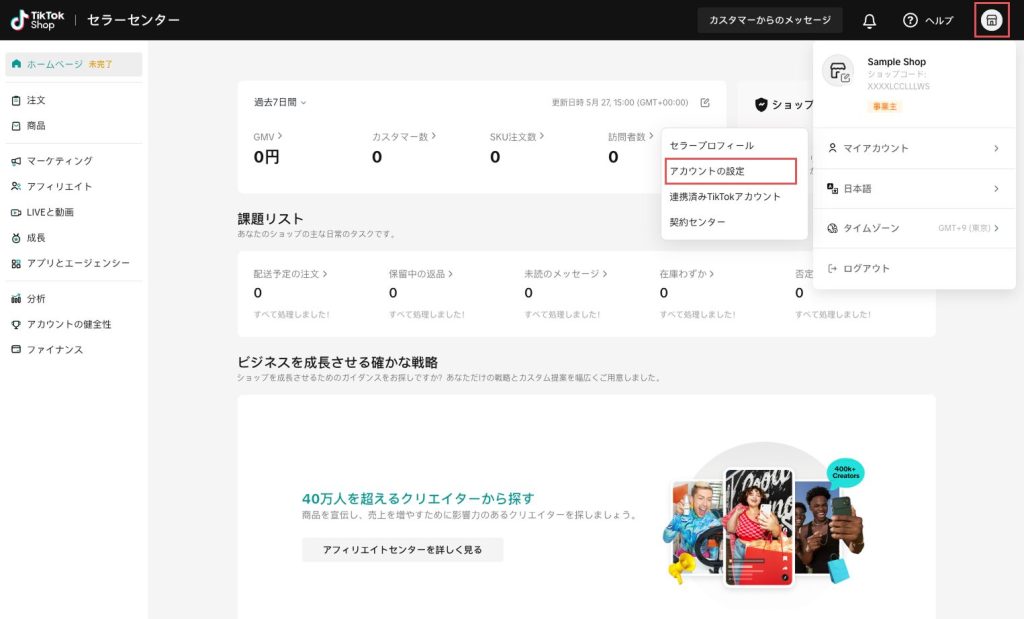
Task: Open 在庫わずか task link
Action: tap(686, 274)
